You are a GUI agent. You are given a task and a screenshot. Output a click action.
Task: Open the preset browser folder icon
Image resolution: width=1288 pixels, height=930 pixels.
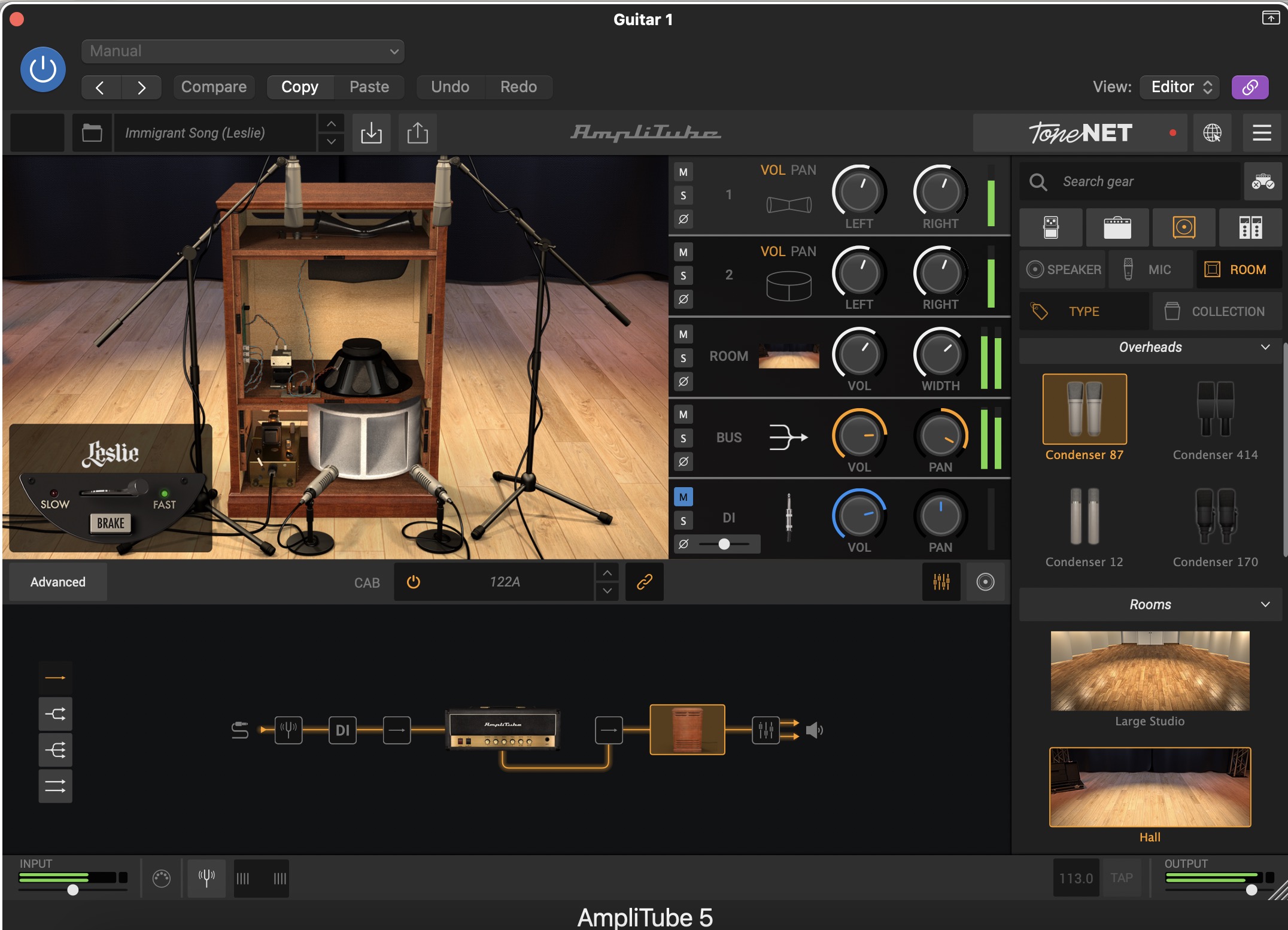tap(92, 133)
